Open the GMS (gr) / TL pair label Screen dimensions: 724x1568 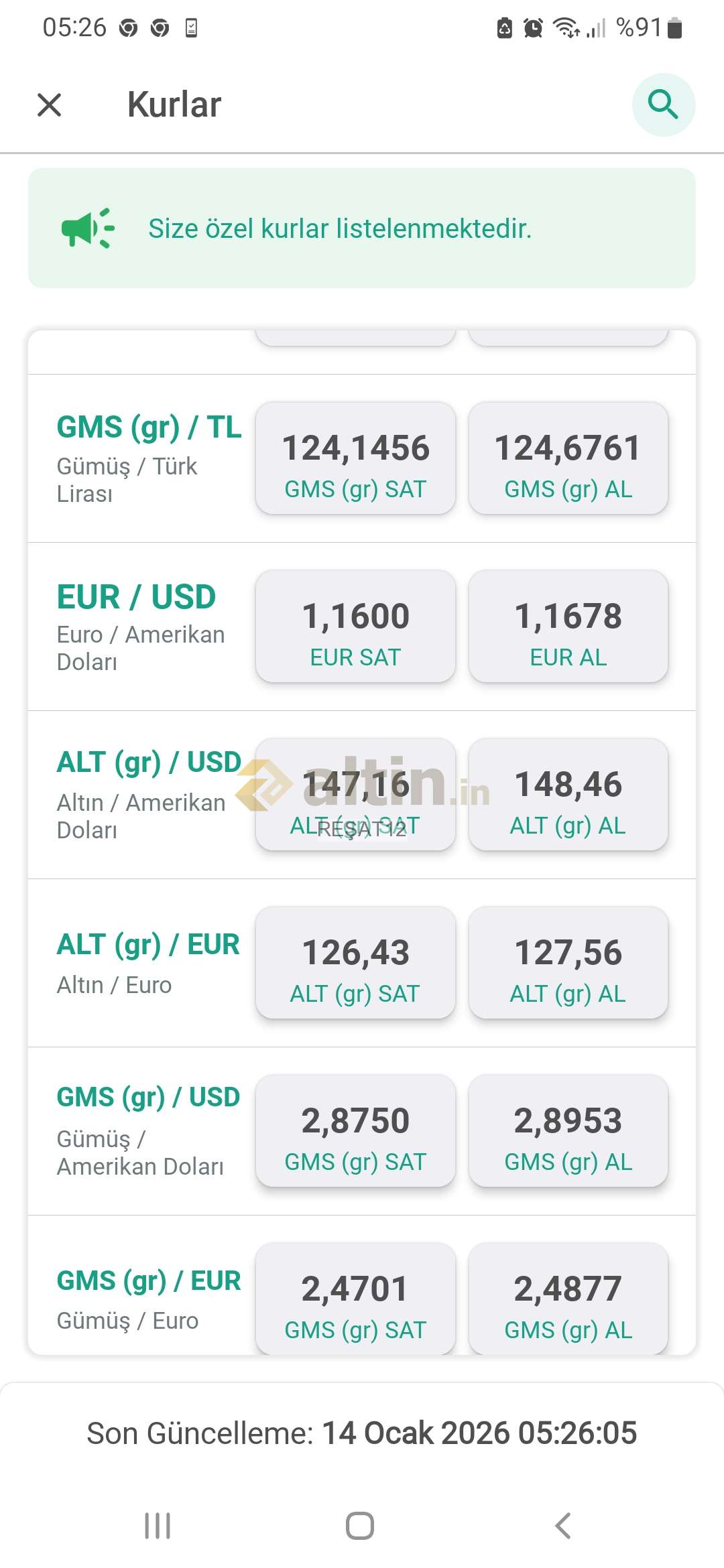pos(149,428)
